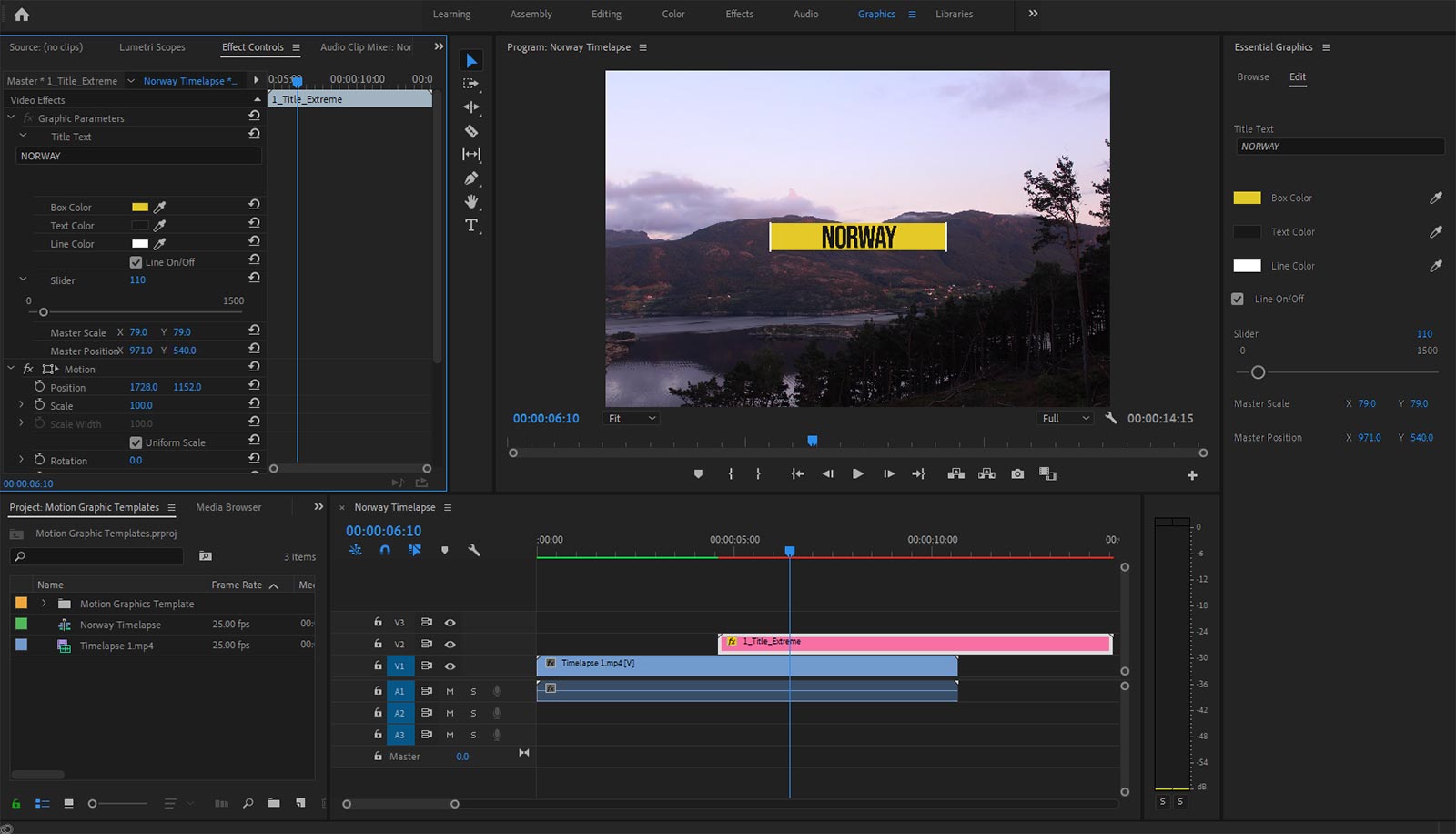Create new bin in Project panel
Image resolution: width=1456 pixels, height=834 pixels.
[x=274, y=803]
